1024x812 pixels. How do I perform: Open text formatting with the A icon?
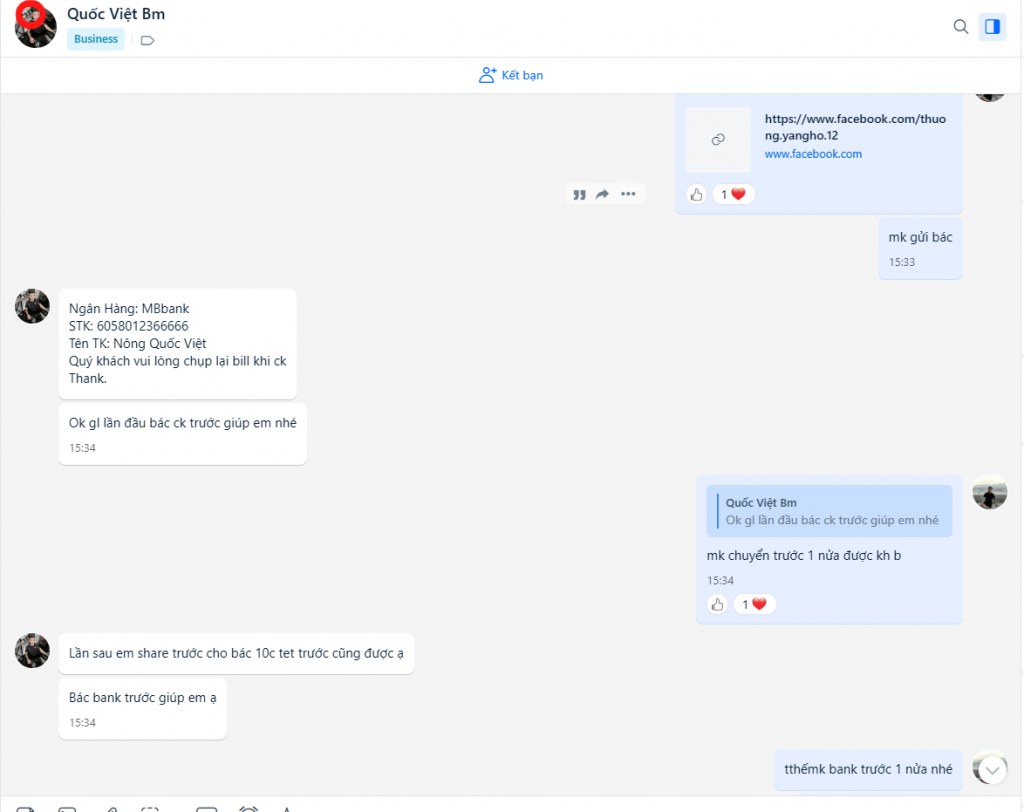tap(287, 808)
